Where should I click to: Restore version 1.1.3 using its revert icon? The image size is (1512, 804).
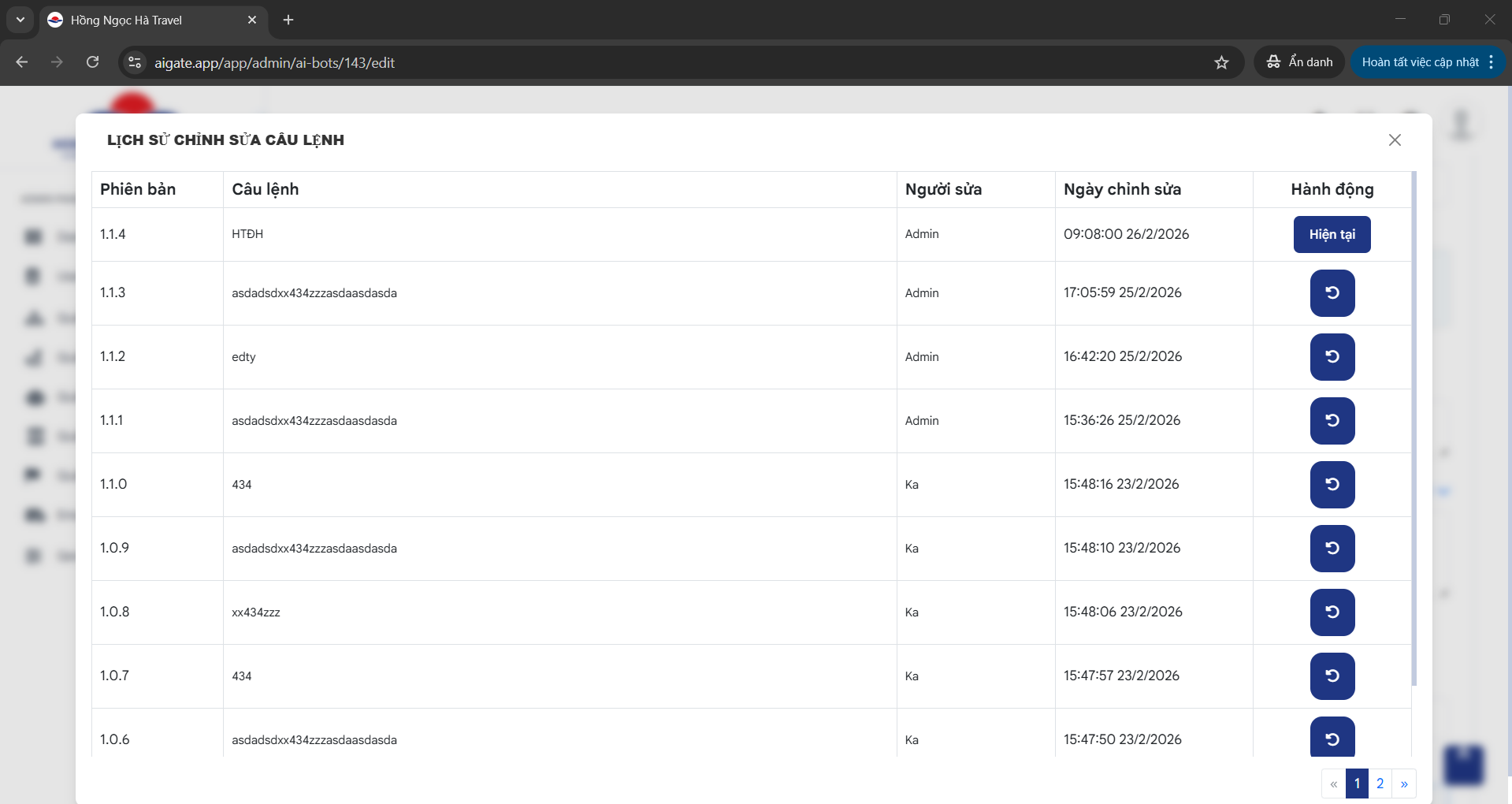pos(1332,293)
